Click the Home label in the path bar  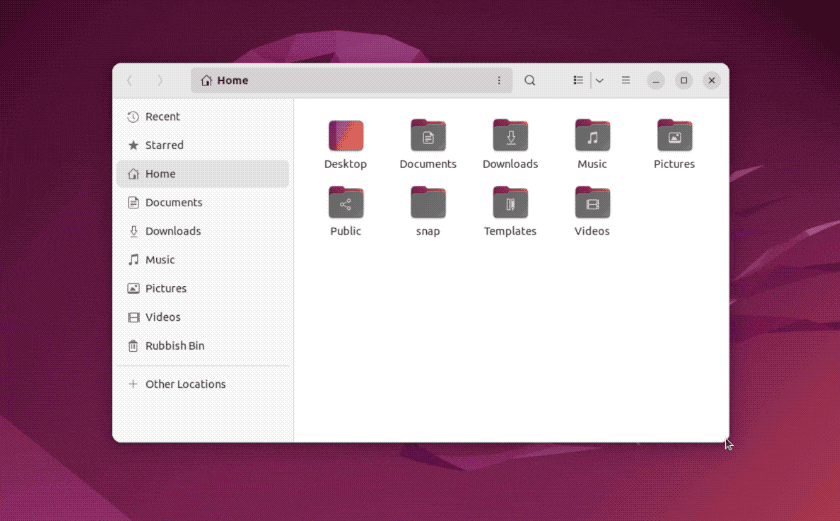[x=232, y=80]
